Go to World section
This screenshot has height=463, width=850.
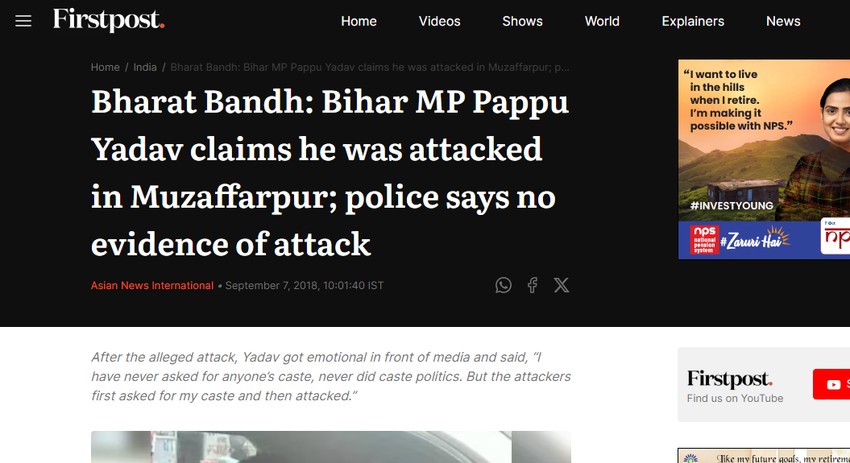coord(602,21)
